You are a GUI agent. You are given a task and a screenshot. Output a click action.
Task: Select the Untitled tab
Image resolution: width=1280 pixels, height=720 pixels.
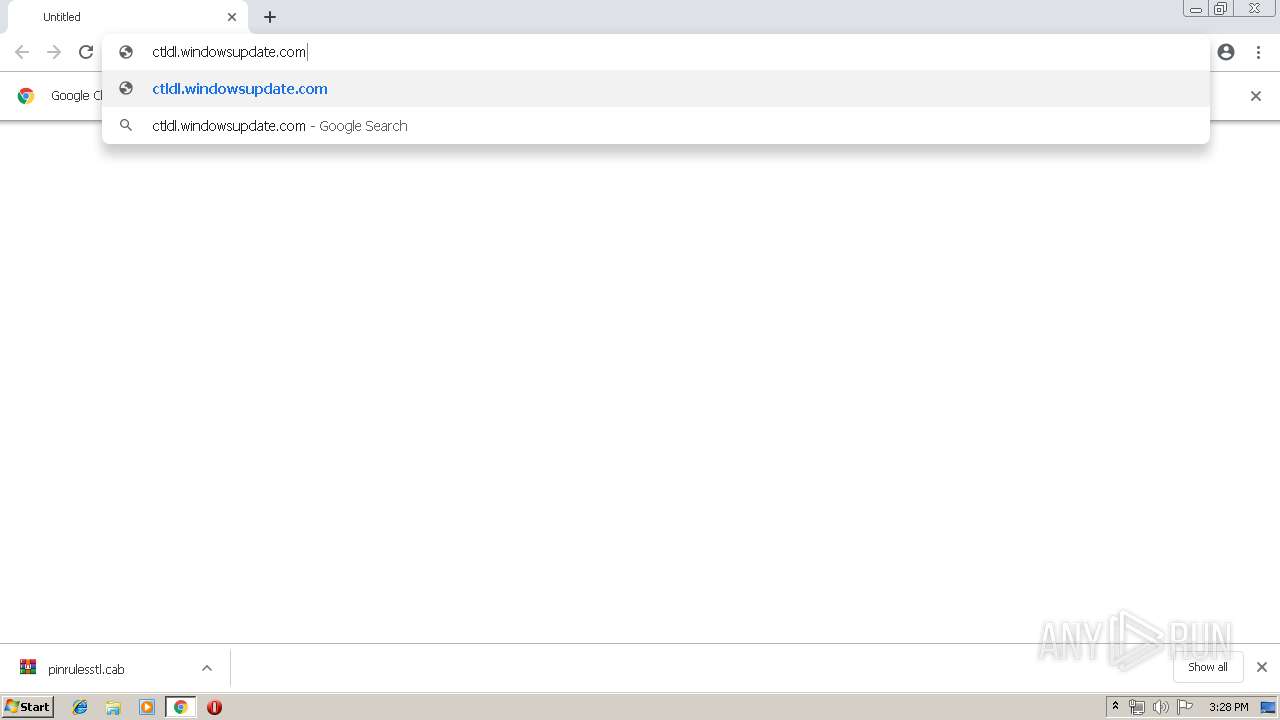[x=128, y=17]
